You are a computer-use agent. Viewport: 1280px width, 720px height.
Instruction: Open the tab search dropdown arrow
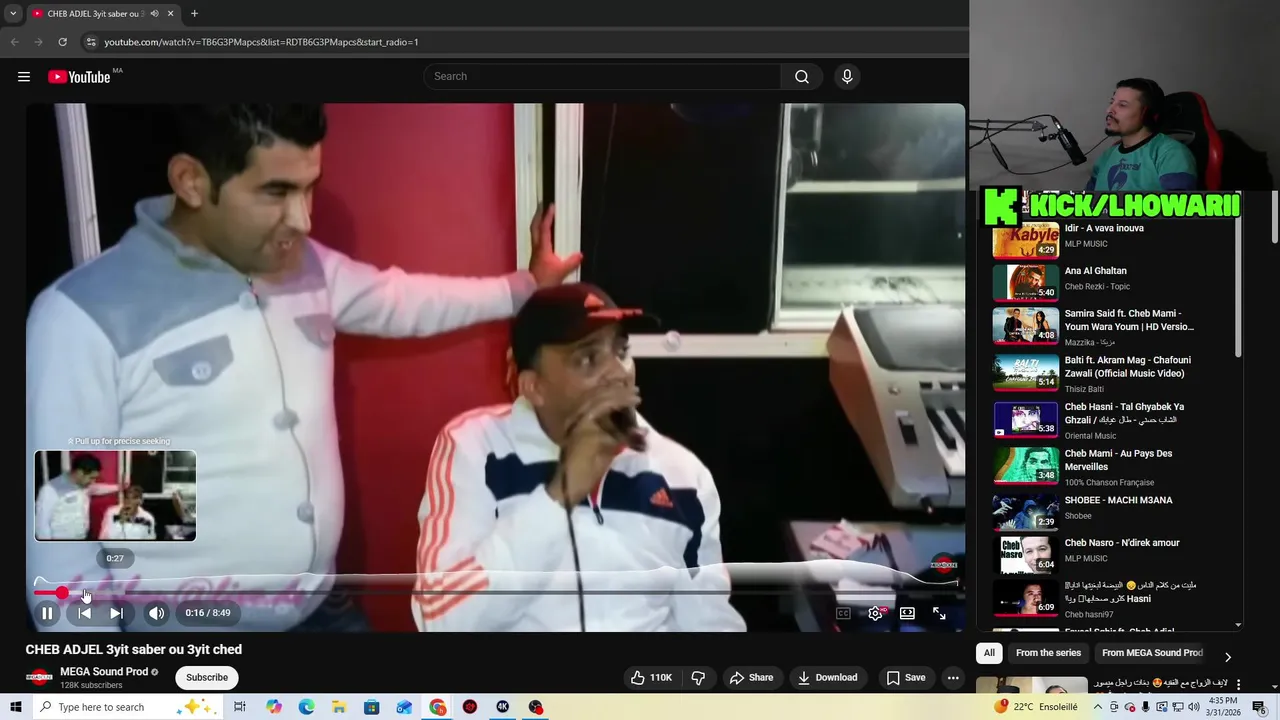coord(13,14)
